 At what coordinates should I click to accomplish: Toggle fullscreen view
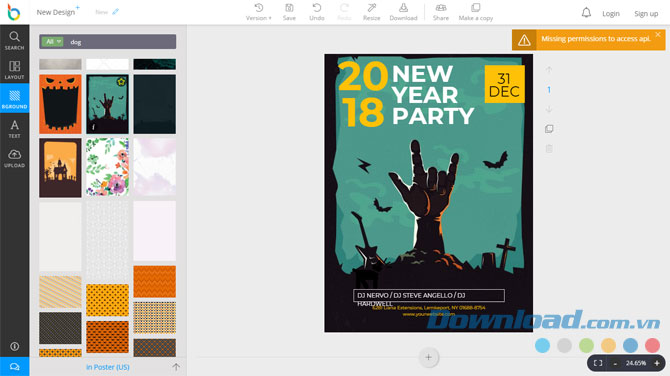point(598,363)
